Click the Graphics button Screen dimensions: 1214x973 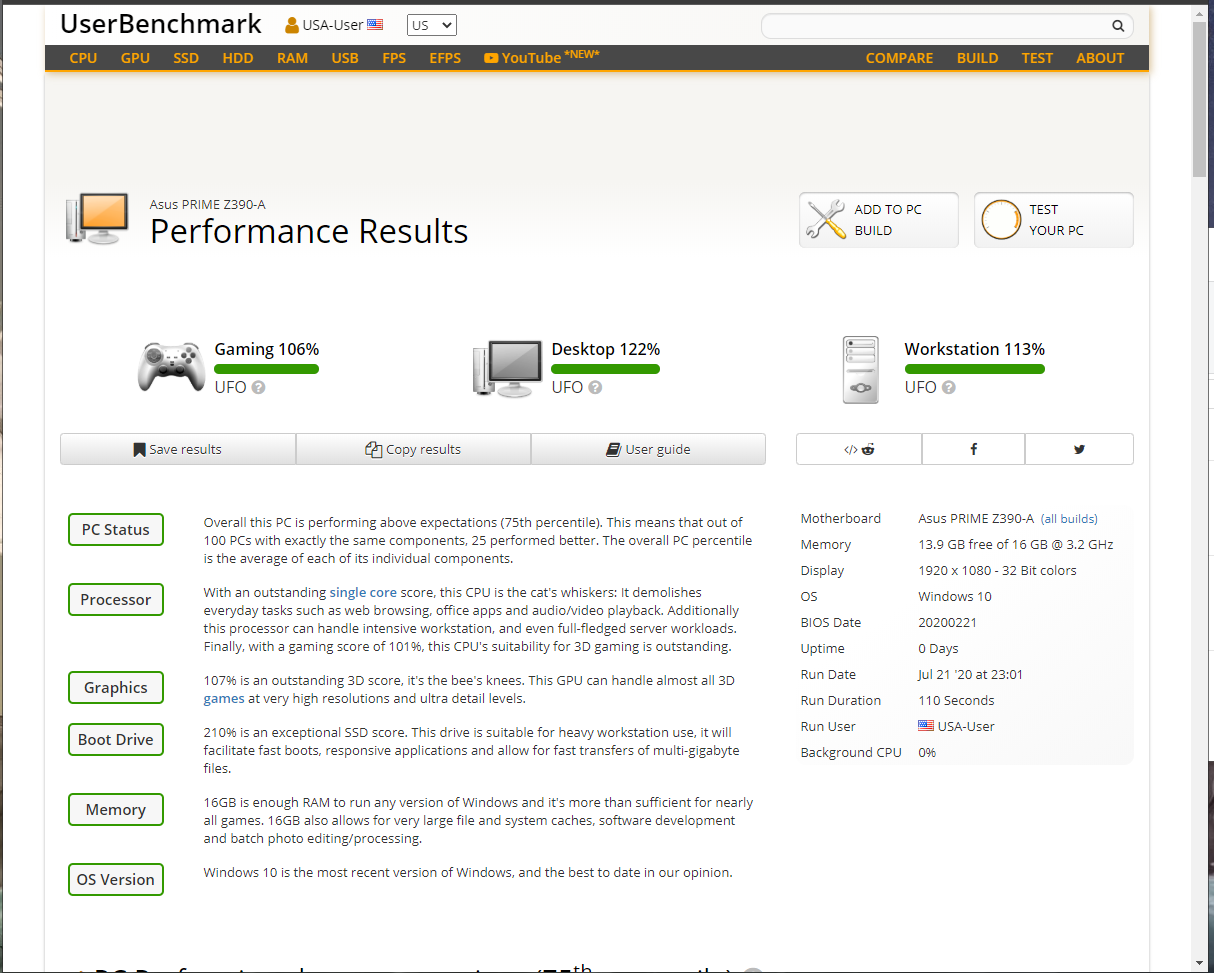(x=116, y=688)
